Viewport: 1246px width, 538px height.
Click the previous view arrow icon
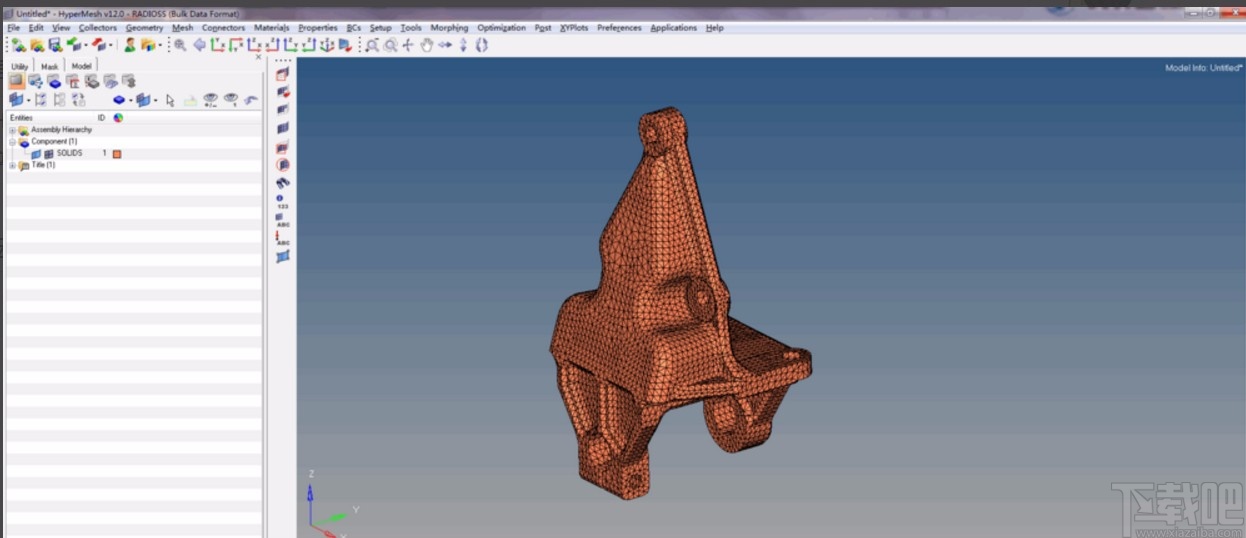tap(199, 45)
